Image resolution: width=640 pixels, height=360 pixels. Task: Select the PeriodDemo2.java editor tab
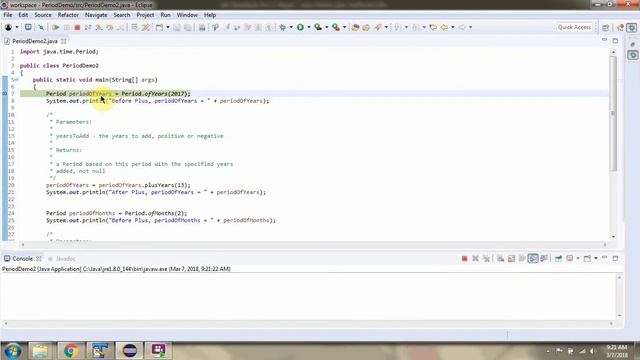tap(34, 41)
